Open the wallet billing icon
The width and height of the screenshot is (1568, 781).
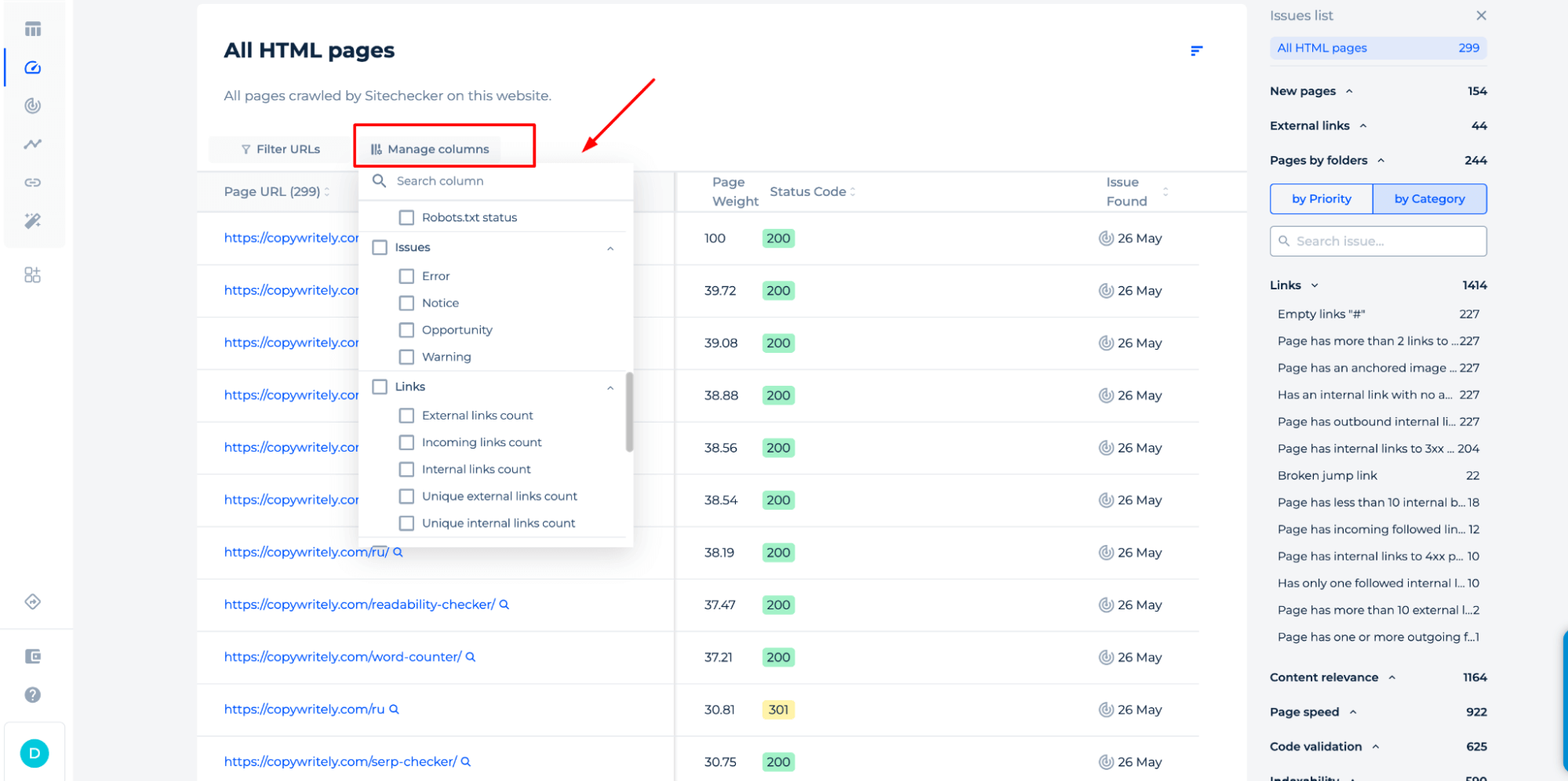point(32,656)
